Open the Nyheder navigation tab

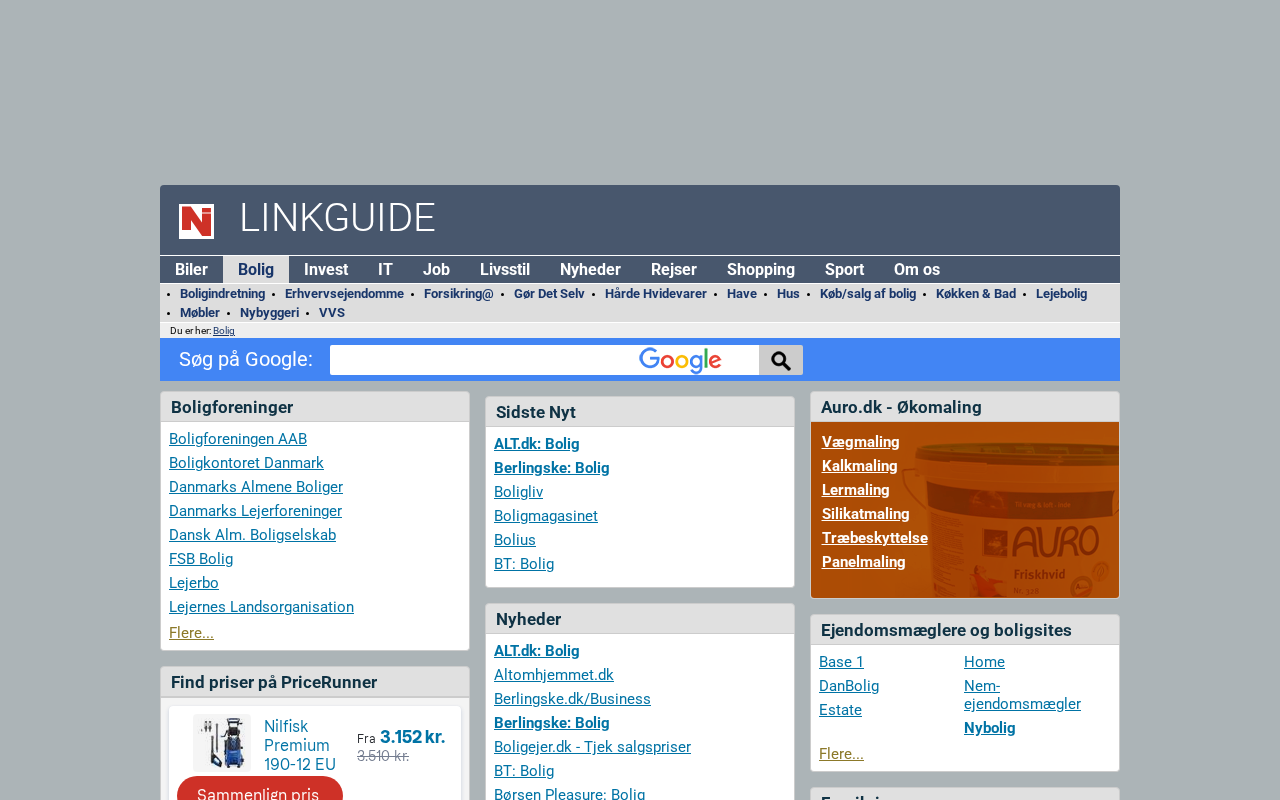pyautogui.click(x=590, y=269)
